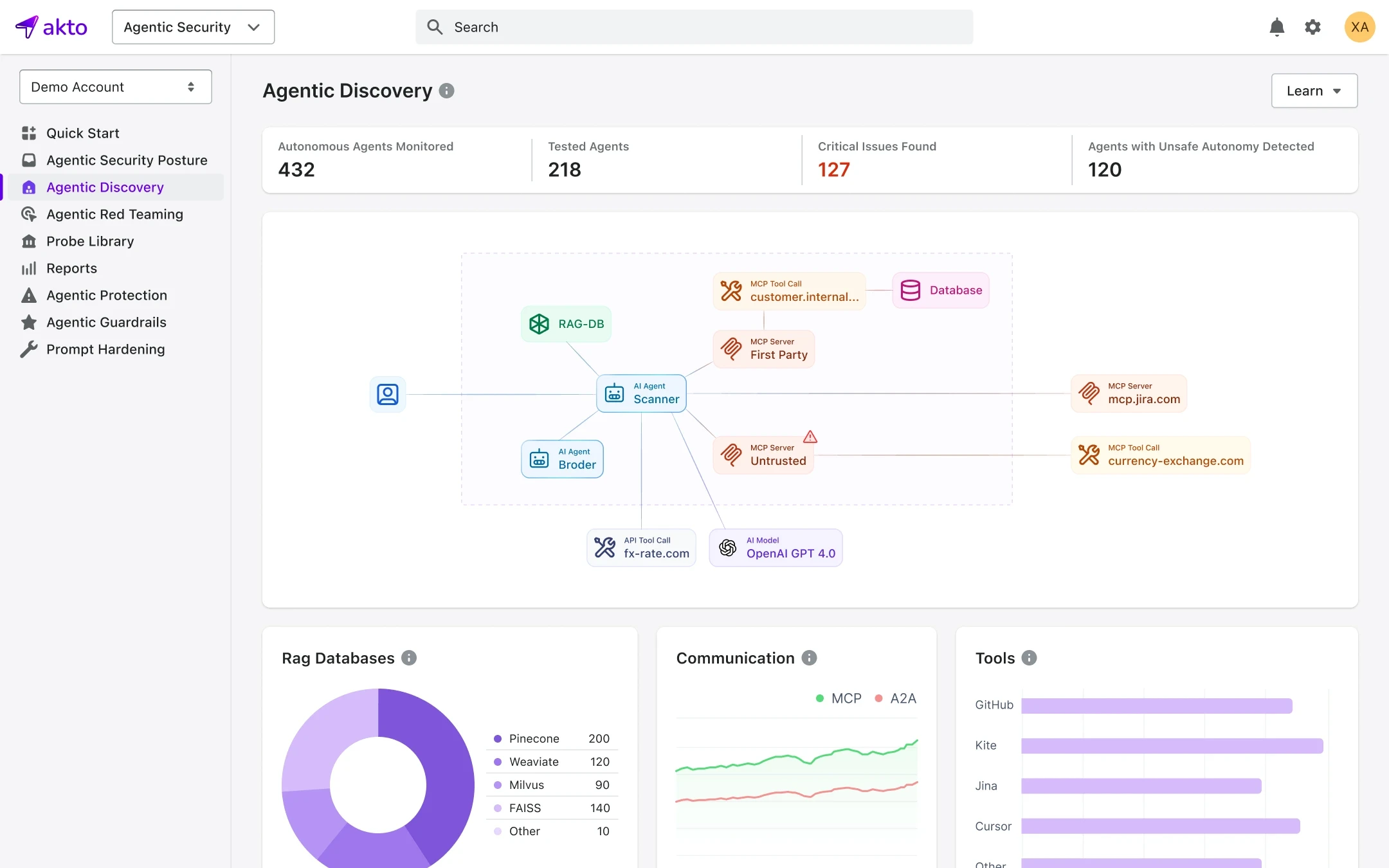1389x868 pixels.
Task: Select the Database node in the graph
Action: click(941, 291)
